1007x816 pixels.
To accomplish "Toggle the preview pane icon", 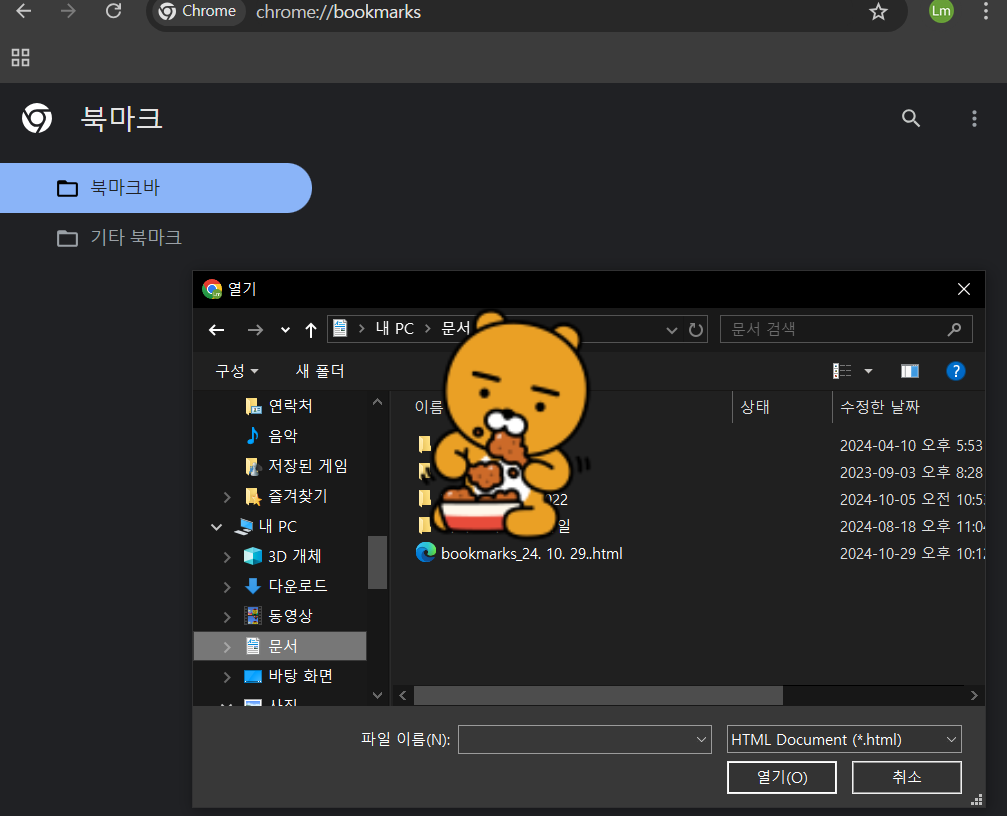I will coord(909,371).
